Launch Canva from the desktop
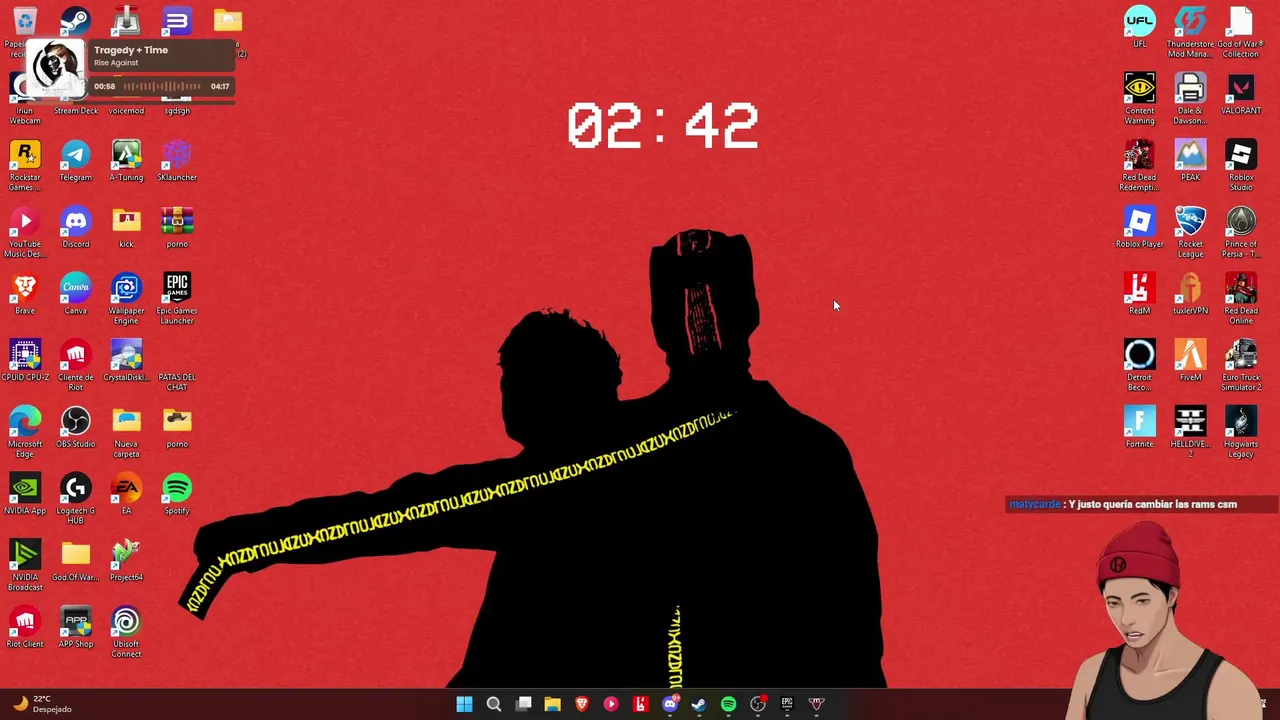This screenshot has height=720, width=1280. pos(75,295)
